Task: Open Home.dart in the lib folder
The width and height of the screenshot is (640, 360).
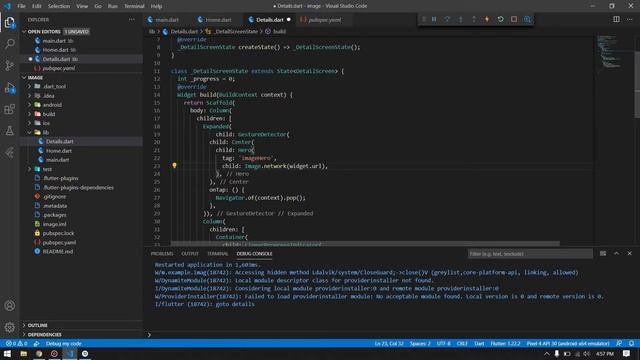Action: 59,151
